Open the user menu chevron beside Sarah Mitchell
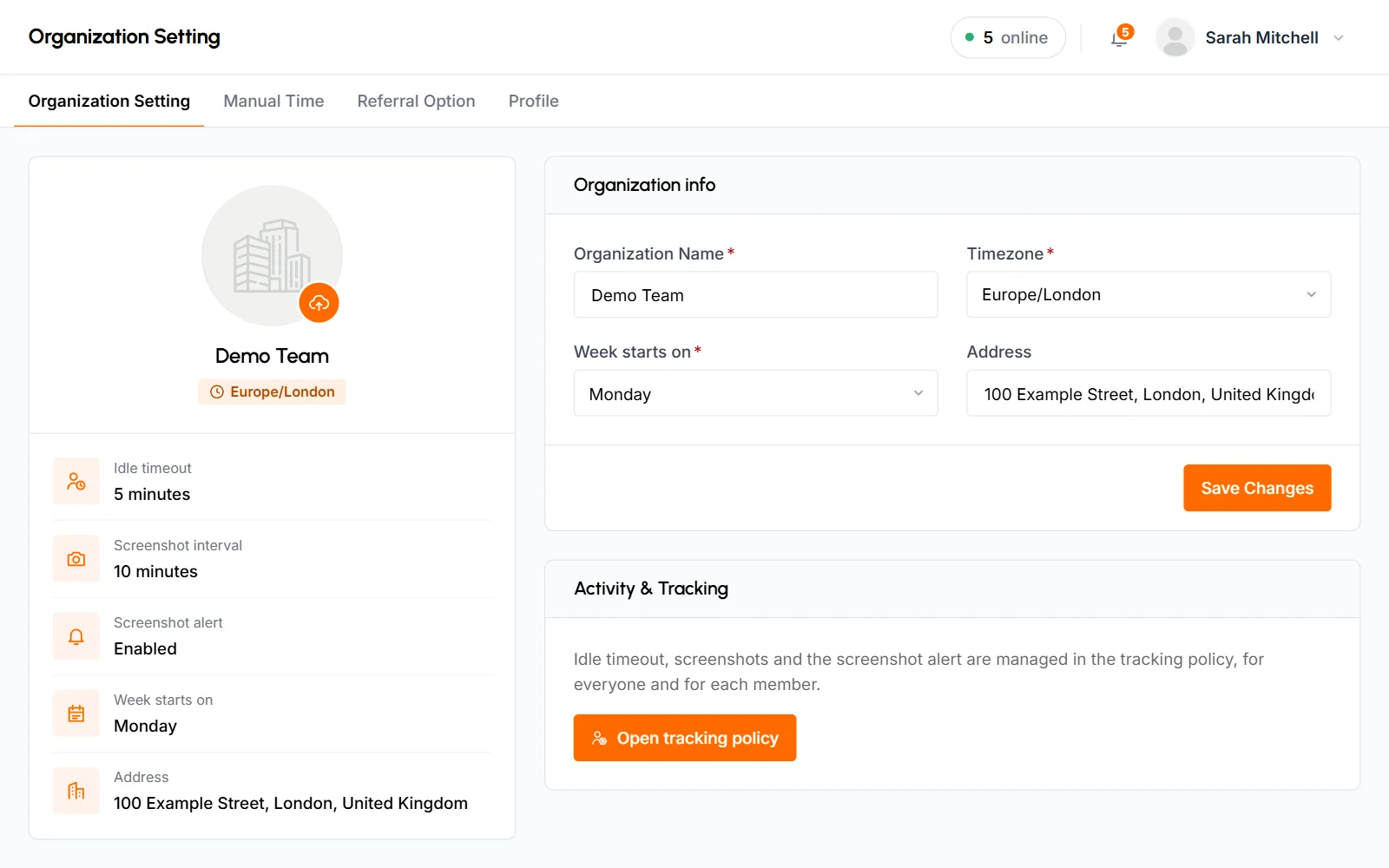1389x868 pixels. coord(1339,38)
